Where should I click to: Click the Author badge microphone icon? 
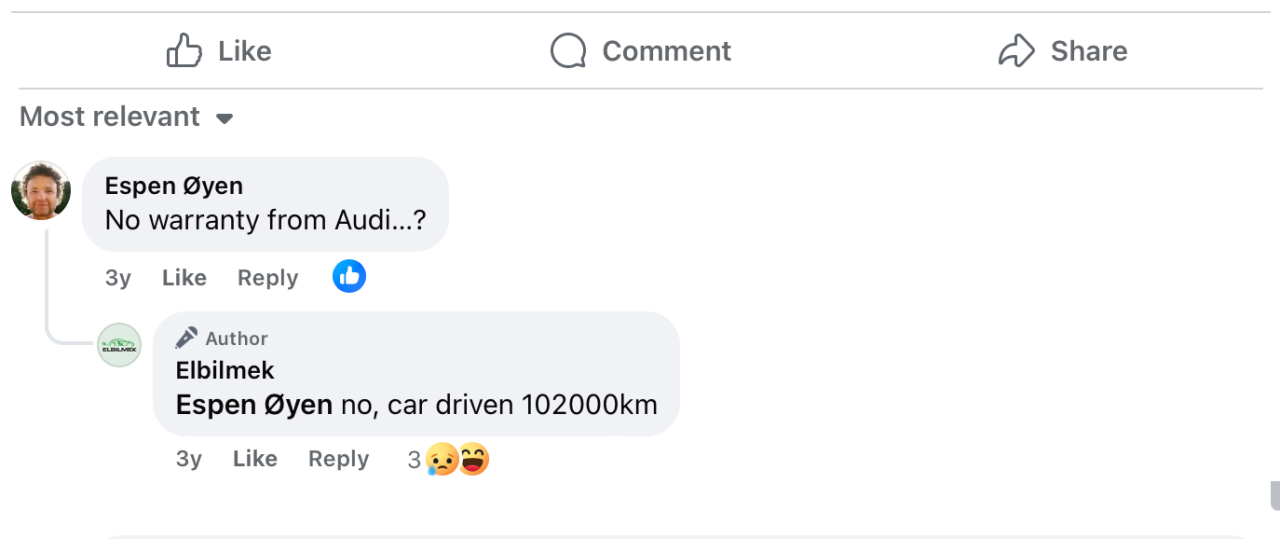coord(186,338)
